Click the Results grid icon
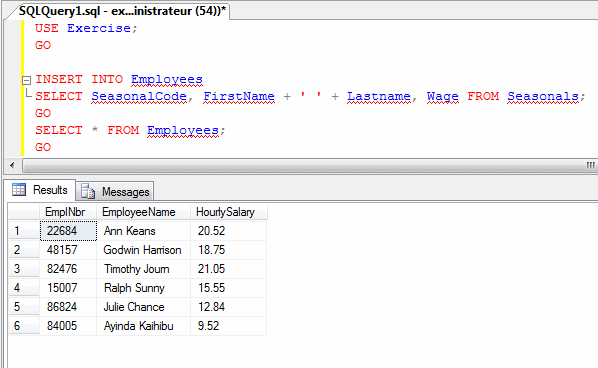 click(19, 190)
